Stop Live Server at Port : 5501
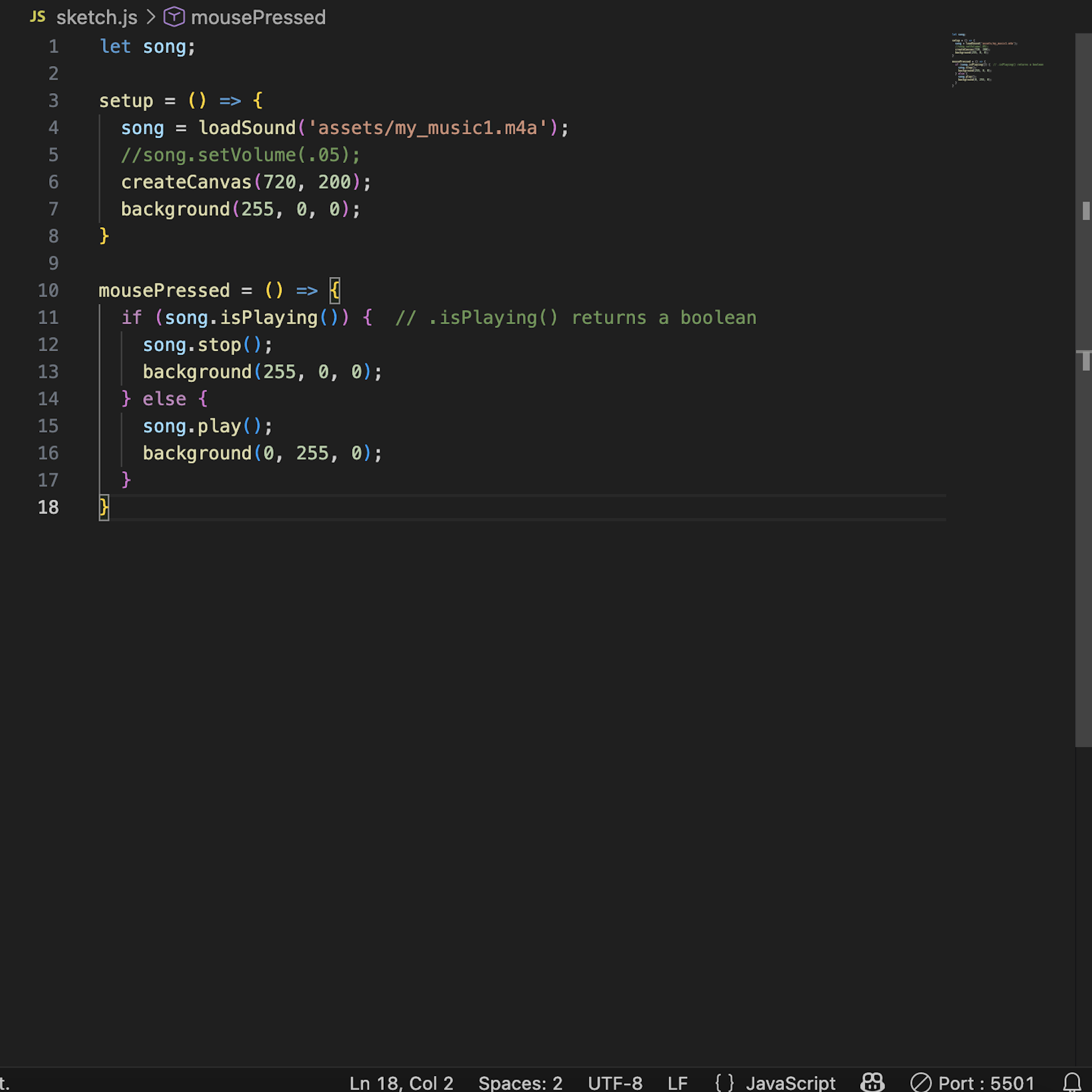The height and width of the screenshot is (1092, 1092). [973, 1083]
